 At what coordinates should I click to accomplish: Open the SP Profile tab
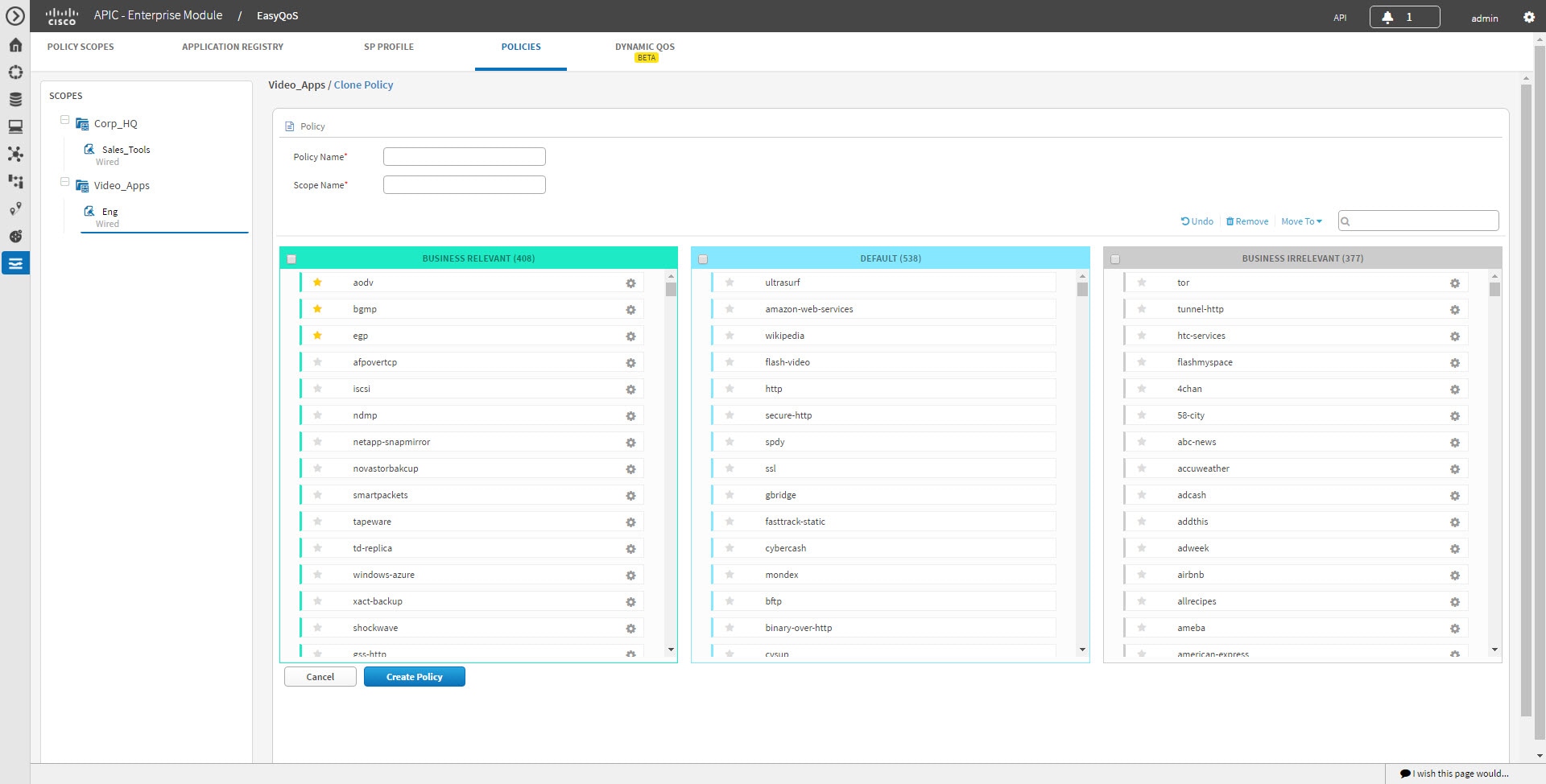(x=389, y=47)
